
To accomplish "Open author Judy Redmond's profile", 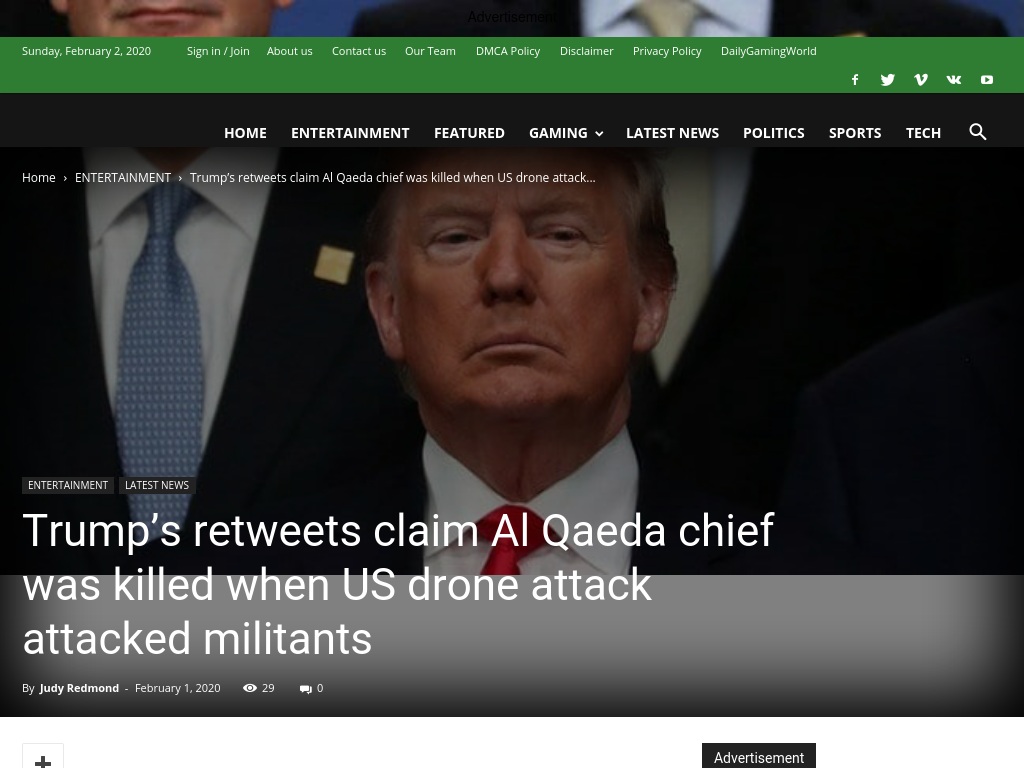I will tap(79, 688).
